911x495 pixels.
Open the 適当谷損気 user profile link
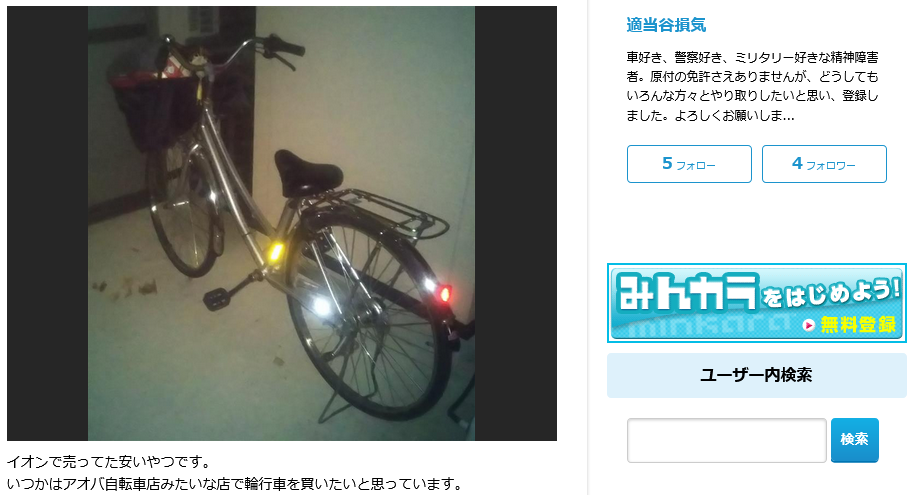tap(666, 25)
